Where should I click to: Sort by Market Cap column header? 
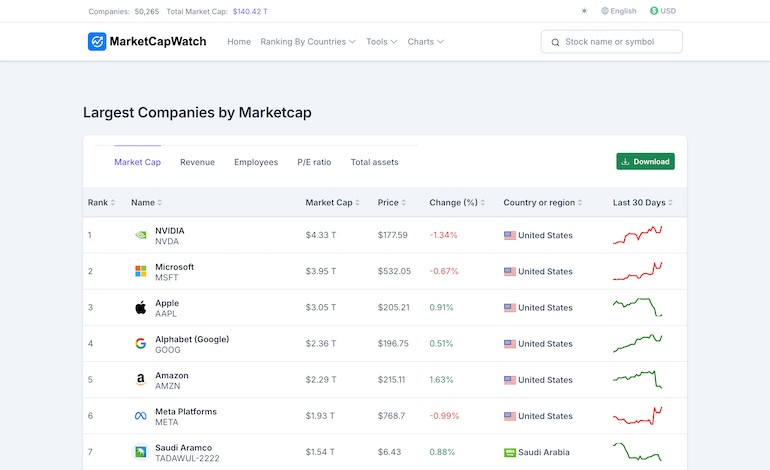pyautogui.click(x=332, y=202)
